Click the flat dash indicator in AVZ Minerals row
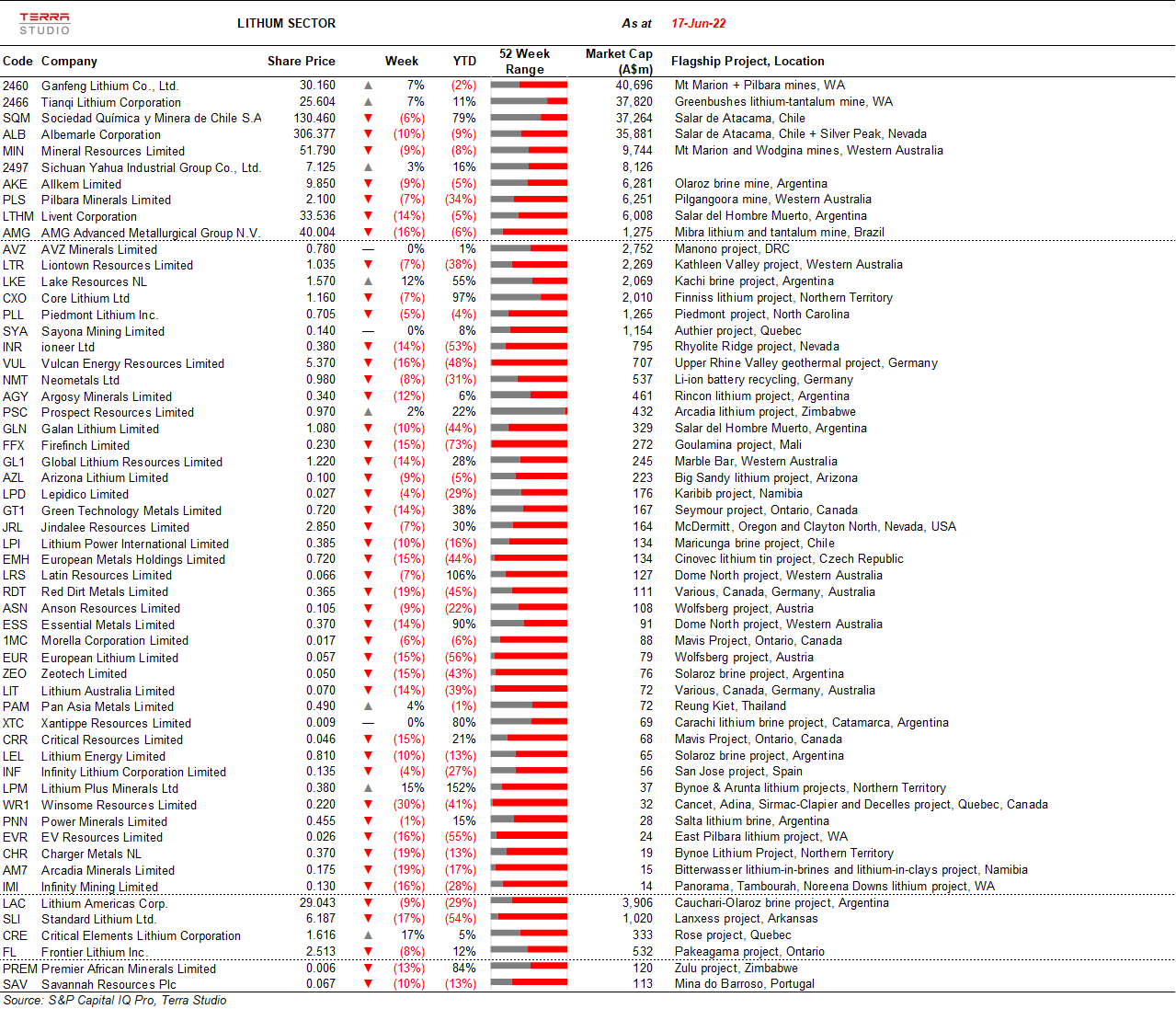Viewport: 1176px width, 1009px height. coord(369,249)
